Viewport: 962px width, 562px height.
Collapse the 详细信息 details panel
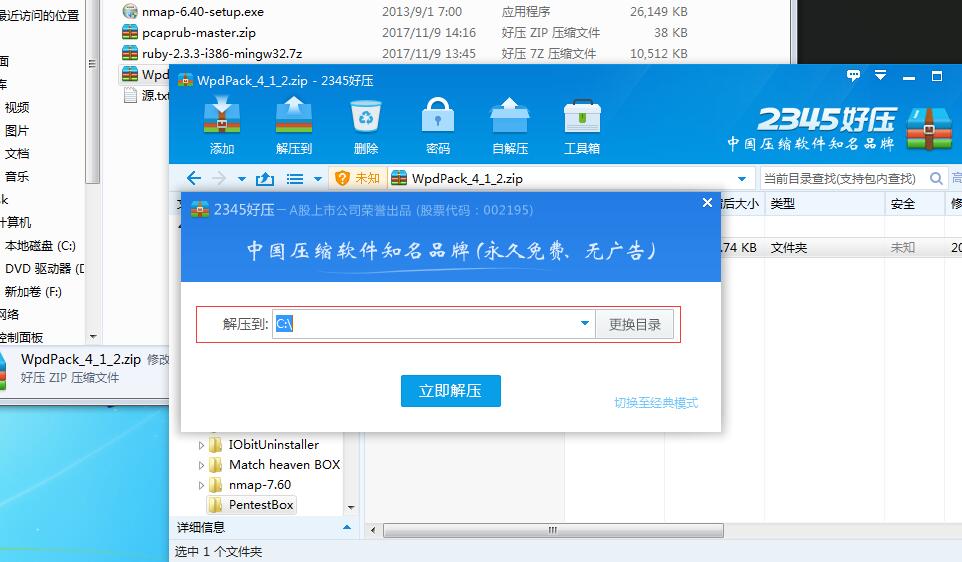pyautogui.click(x=347, y=527)
